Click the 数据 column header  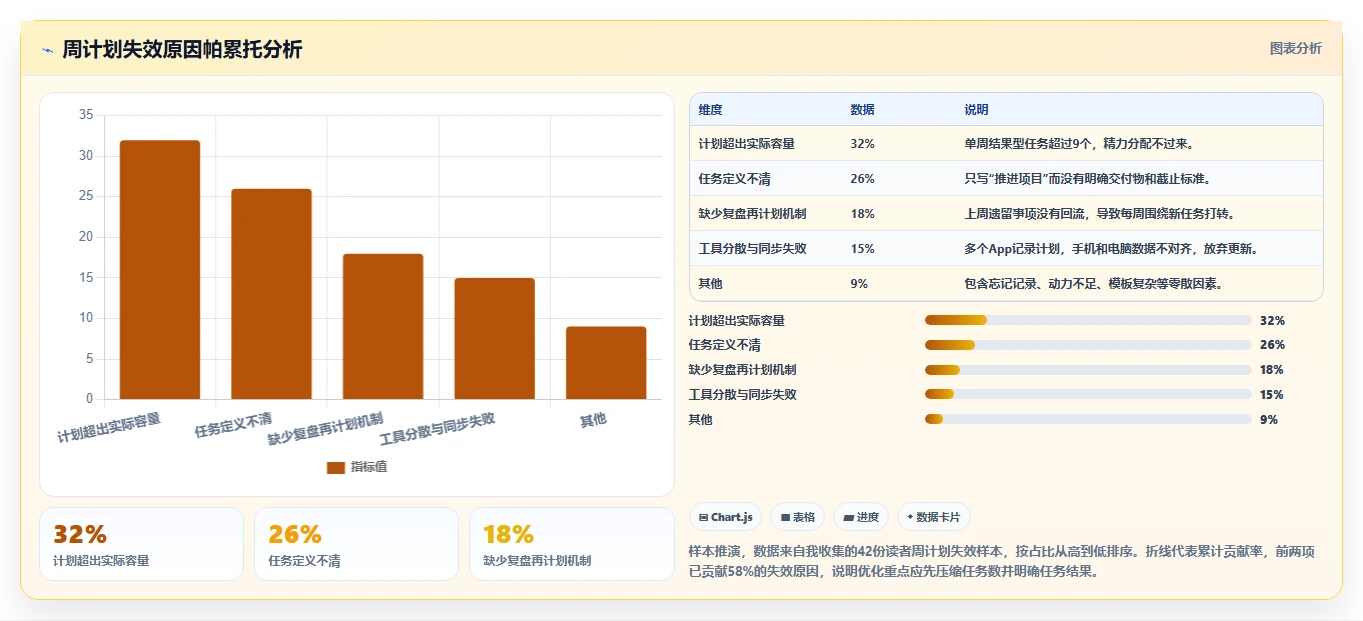[x=862, y=110]
